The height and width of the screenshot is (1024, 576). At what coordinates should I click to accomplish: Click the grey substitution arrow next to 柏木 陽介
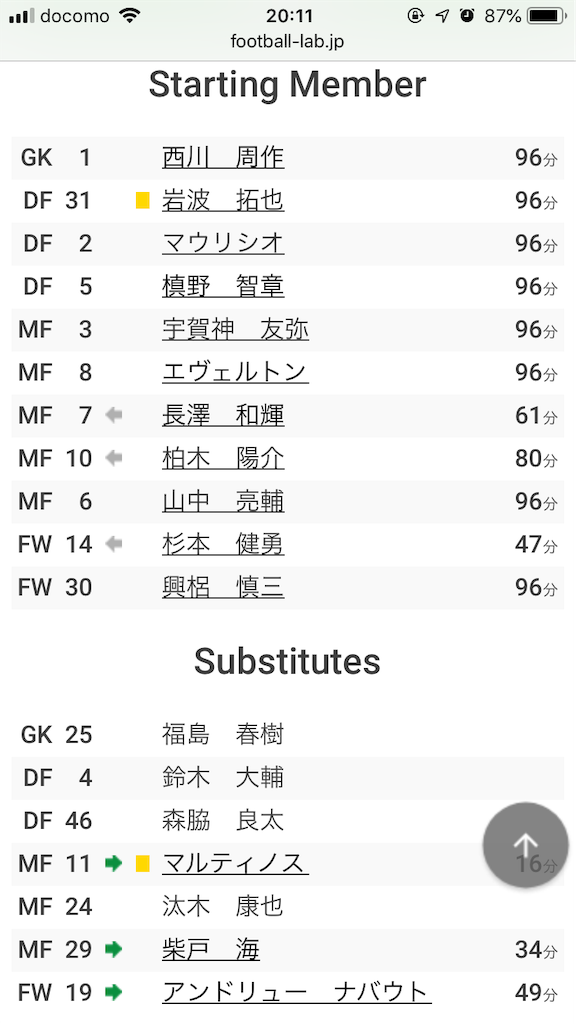[x=114, y=458]
